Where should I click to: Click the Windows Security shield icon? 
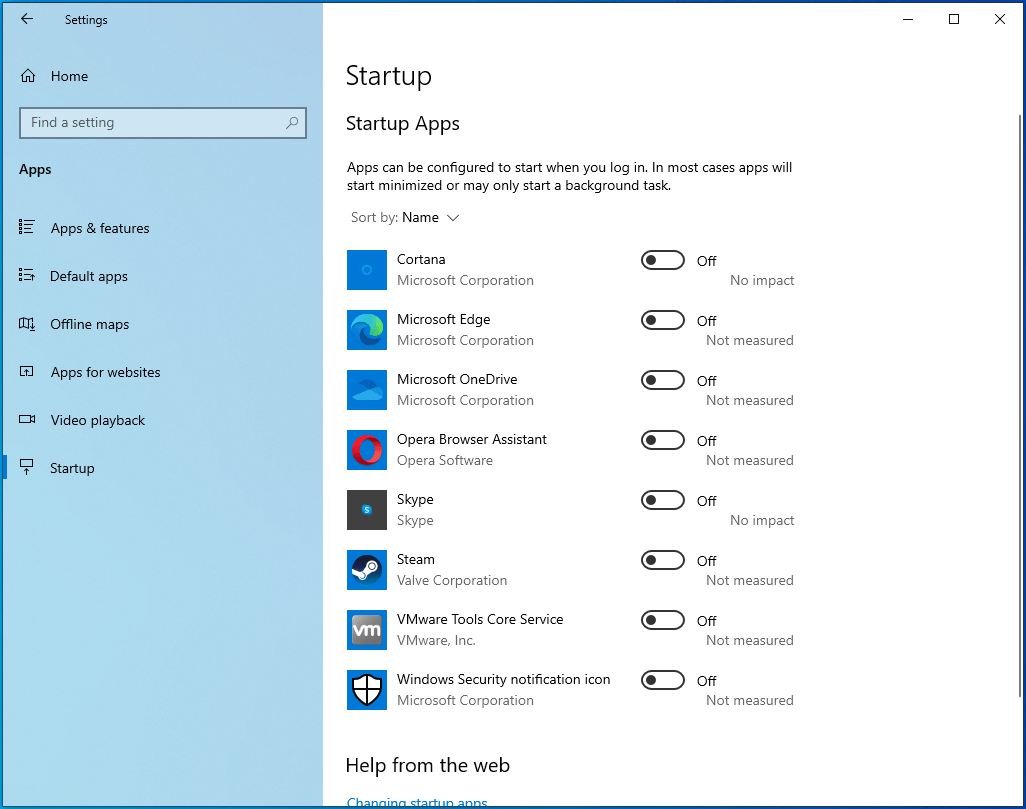(366, 690)
